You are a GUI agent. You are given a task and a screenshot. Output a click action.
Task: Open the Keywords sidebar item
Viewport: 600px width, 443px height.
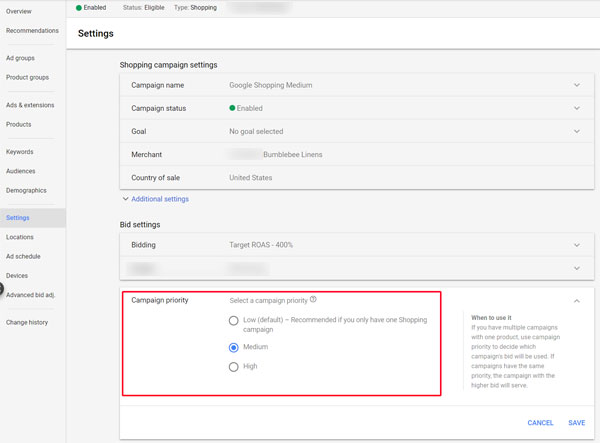point(20,152)
